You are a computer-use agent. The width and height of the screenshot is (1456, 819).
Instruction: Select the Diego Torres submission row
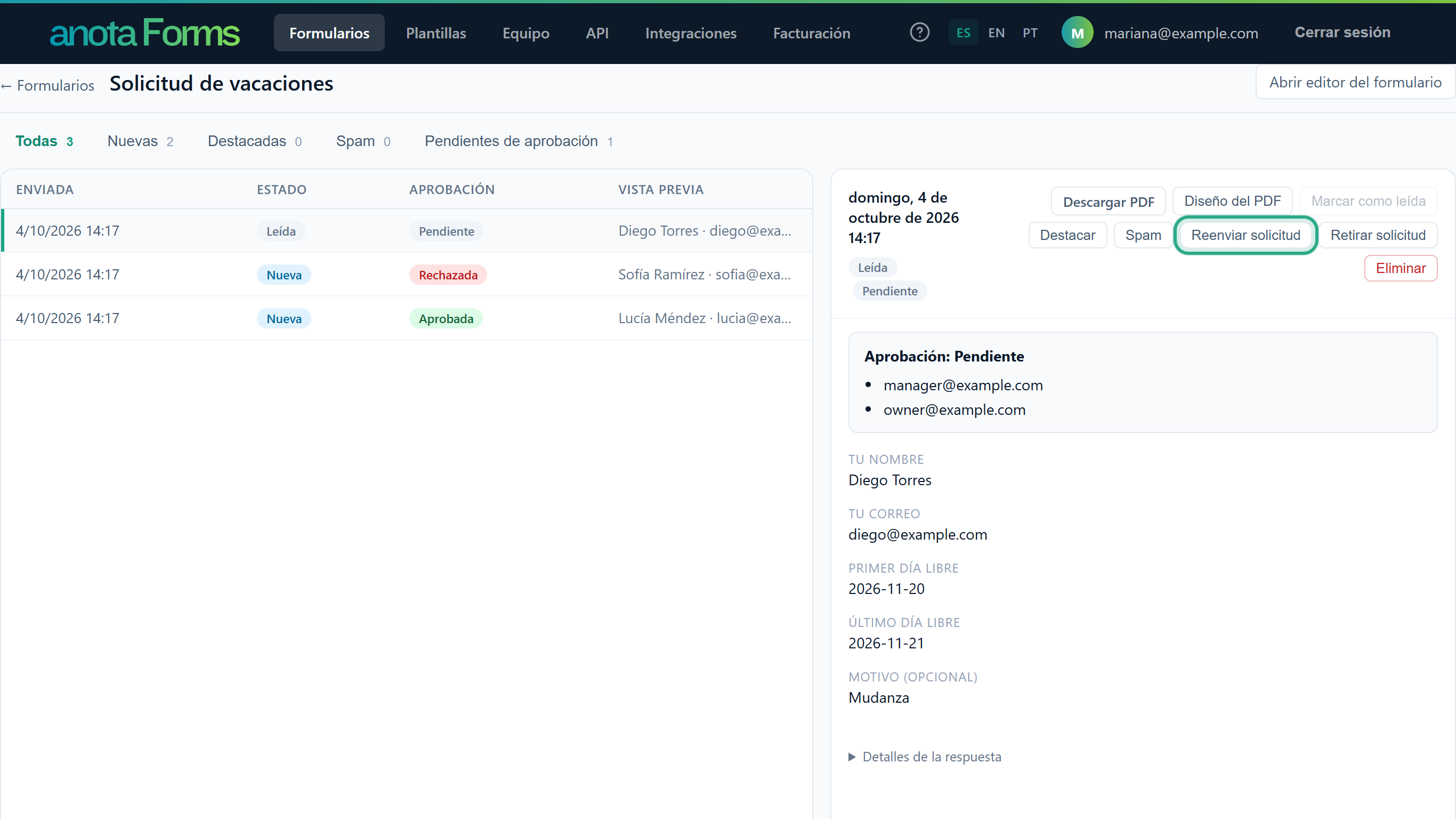coord(407,231)
